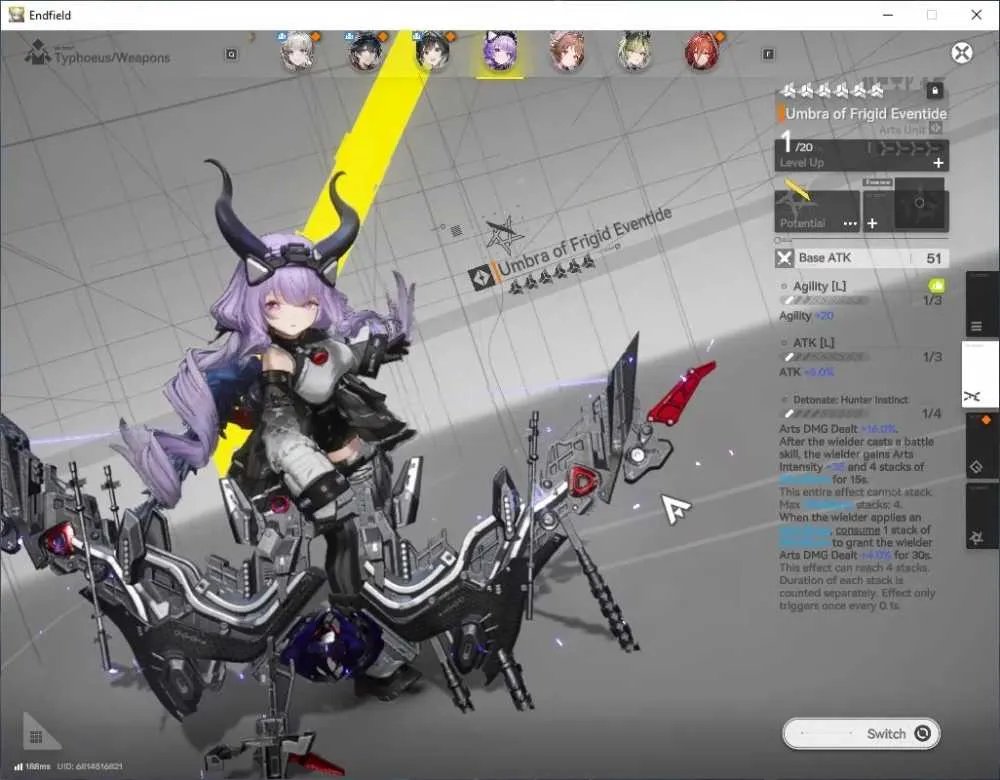
Task: Open the dark essence slot with circle
Action: point(919,204)
